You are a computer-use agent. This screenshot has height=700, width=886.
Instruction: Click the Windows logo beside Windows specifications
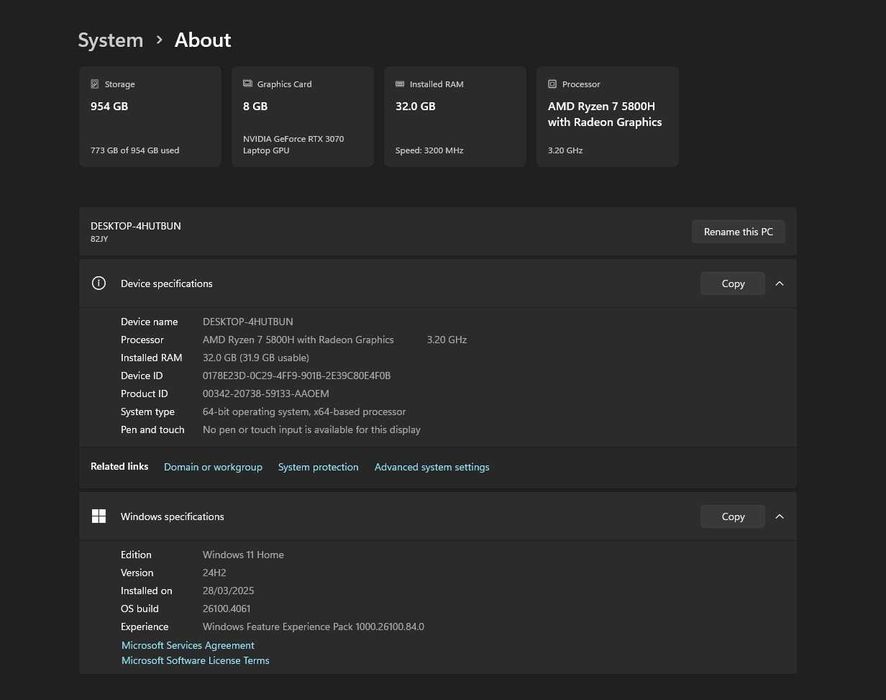click(x=99, y=517)
